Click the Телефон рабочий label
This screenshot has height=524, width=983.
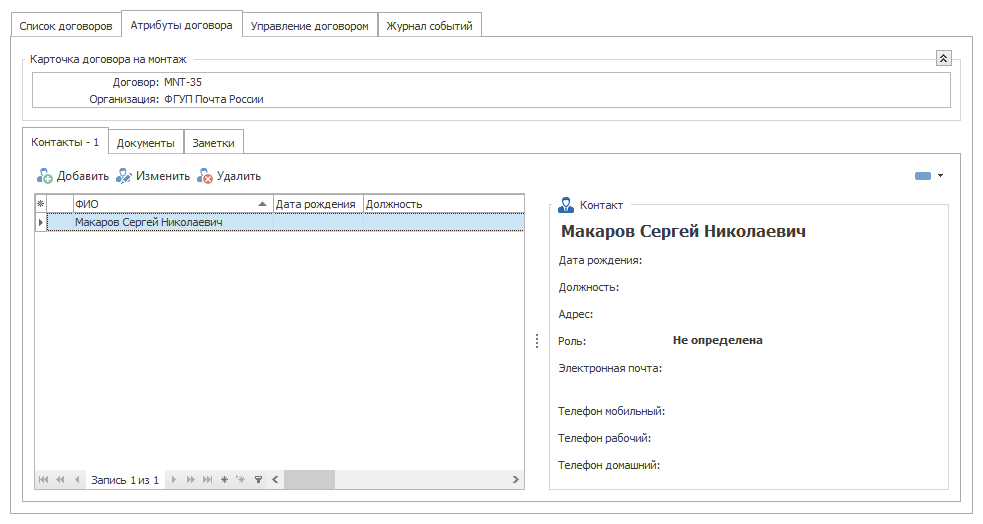[604, 438]
